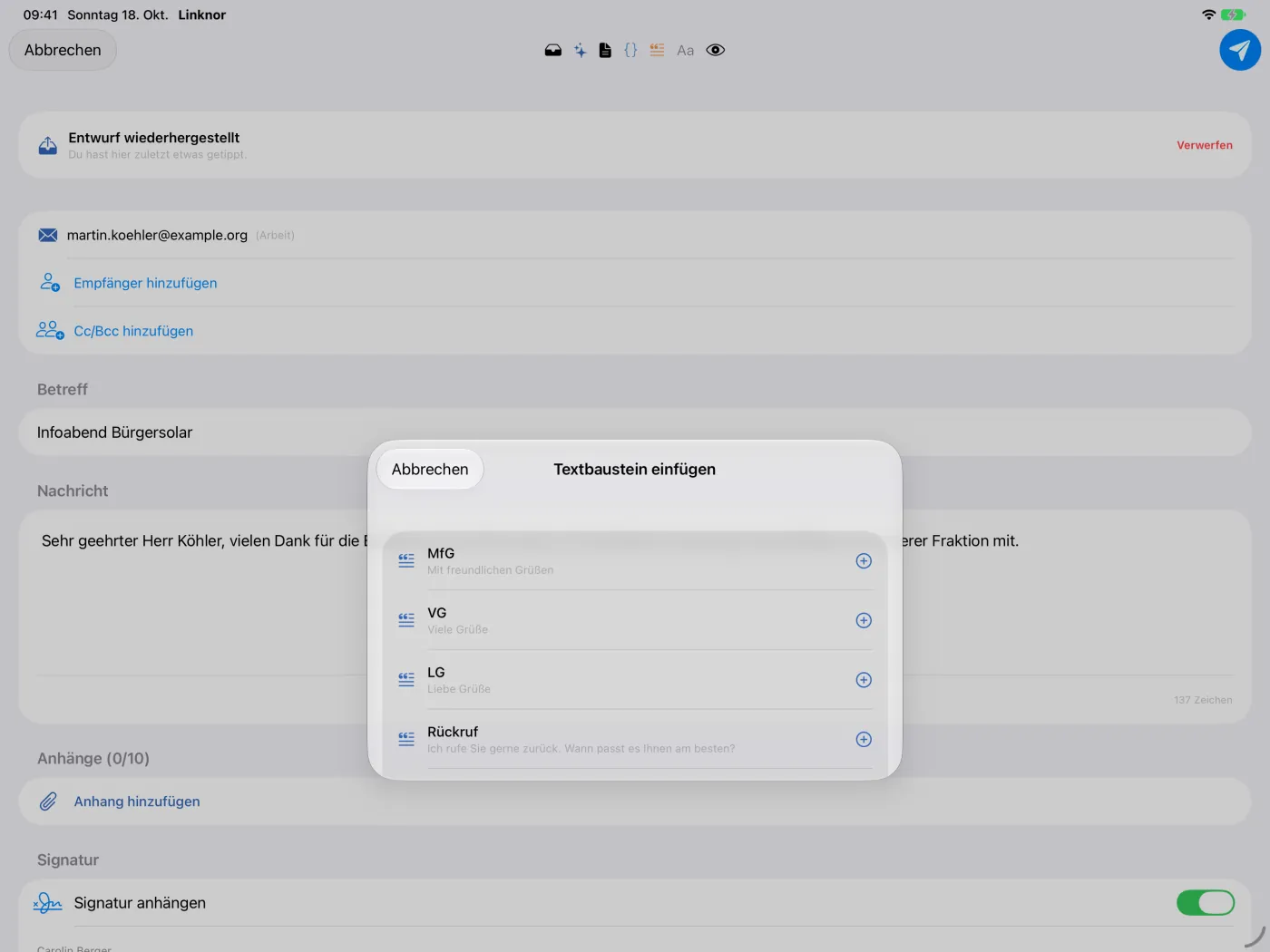Screen dimensions: 1270x952
Task: Tap the Wi-Fi status bar icon
Action: click(1208, 15)
